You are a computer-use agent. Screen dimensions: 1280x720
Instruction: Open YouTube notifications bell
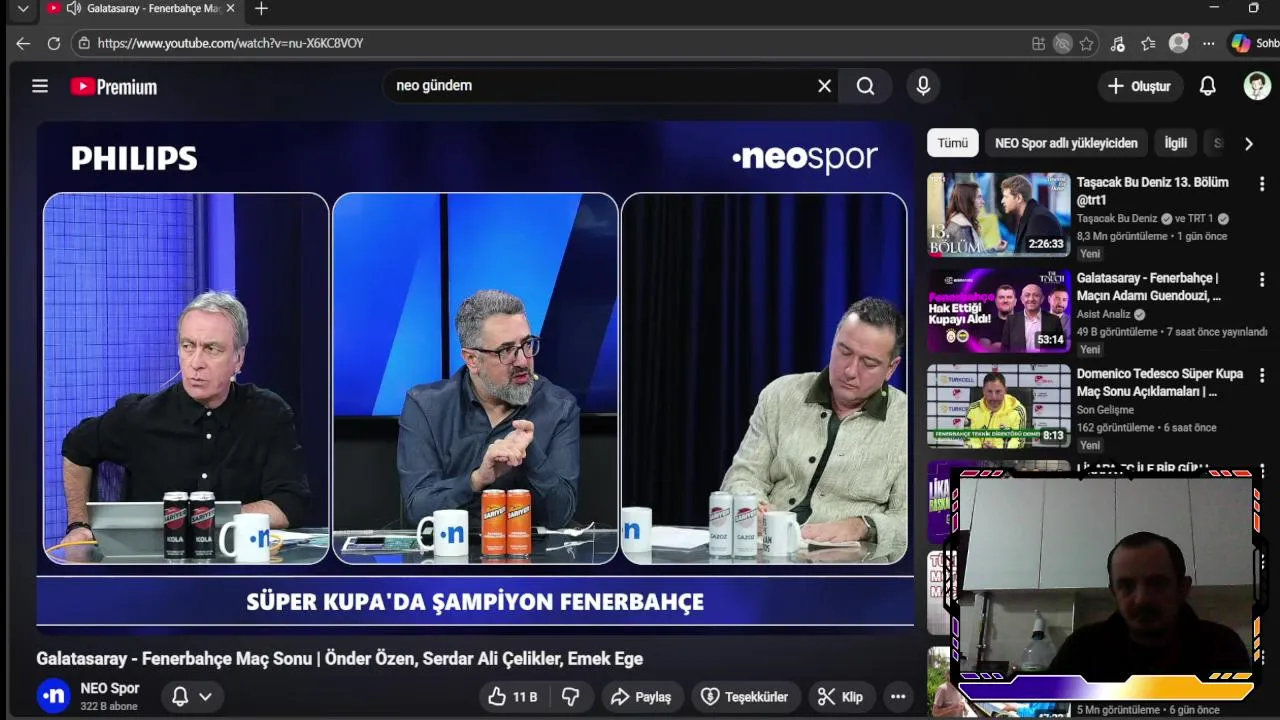pyautogui.click(x=1208, y=86)
